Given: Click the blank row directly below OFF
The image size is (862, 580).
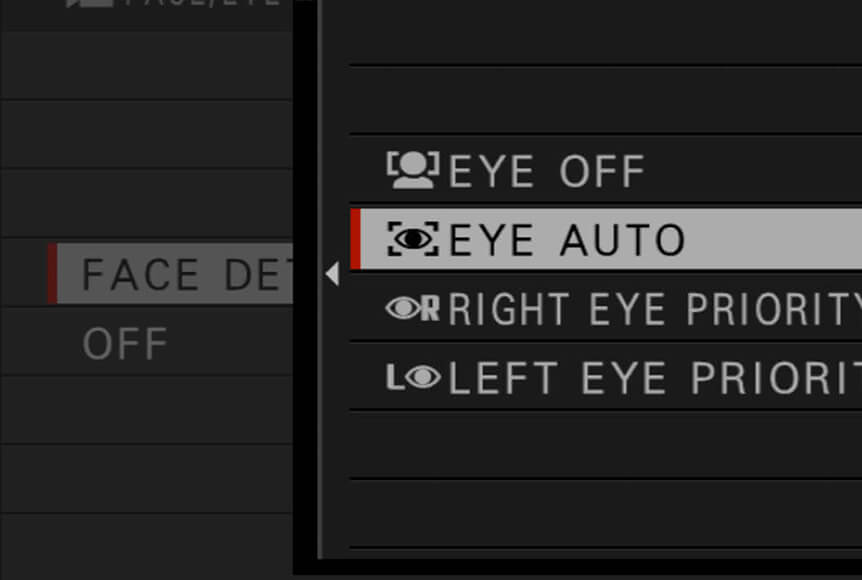Looking at the screenshot, I should click(x=146, y=410).
